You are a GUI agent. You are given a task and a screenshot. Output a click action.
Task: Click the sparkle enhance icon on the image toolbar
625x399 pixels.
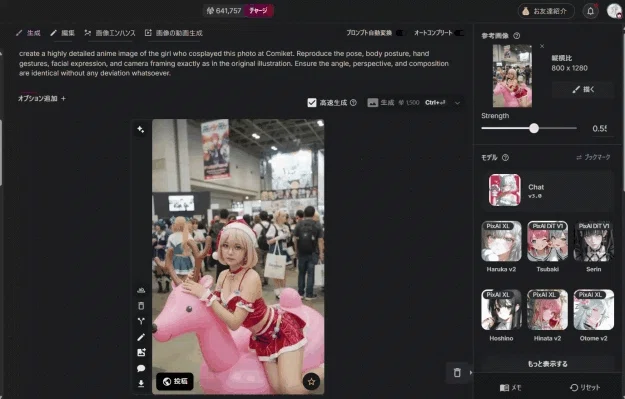coord(140,129)
